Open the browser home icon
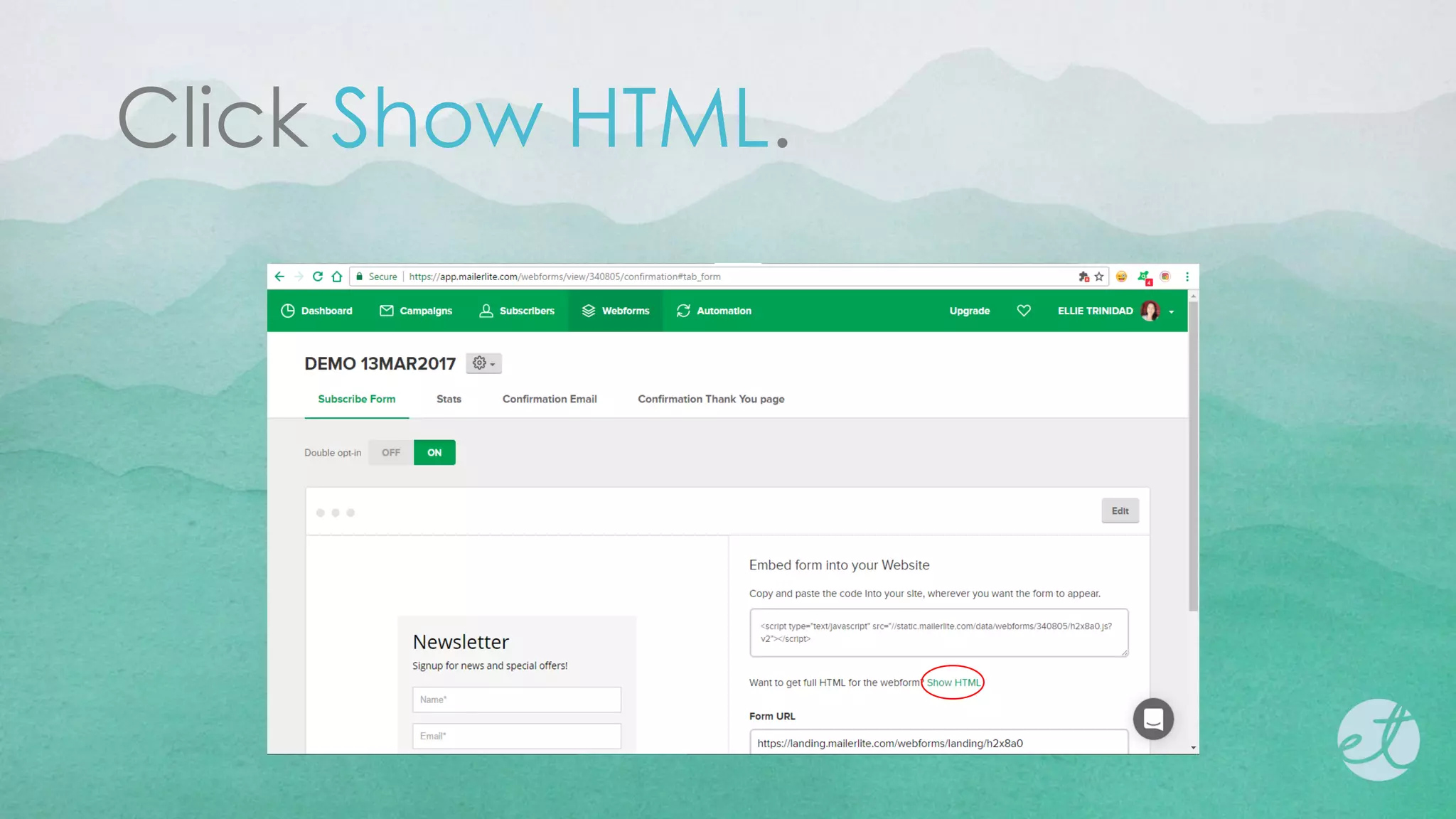The width and height of the screenshot is (1456, 819). 337,277
